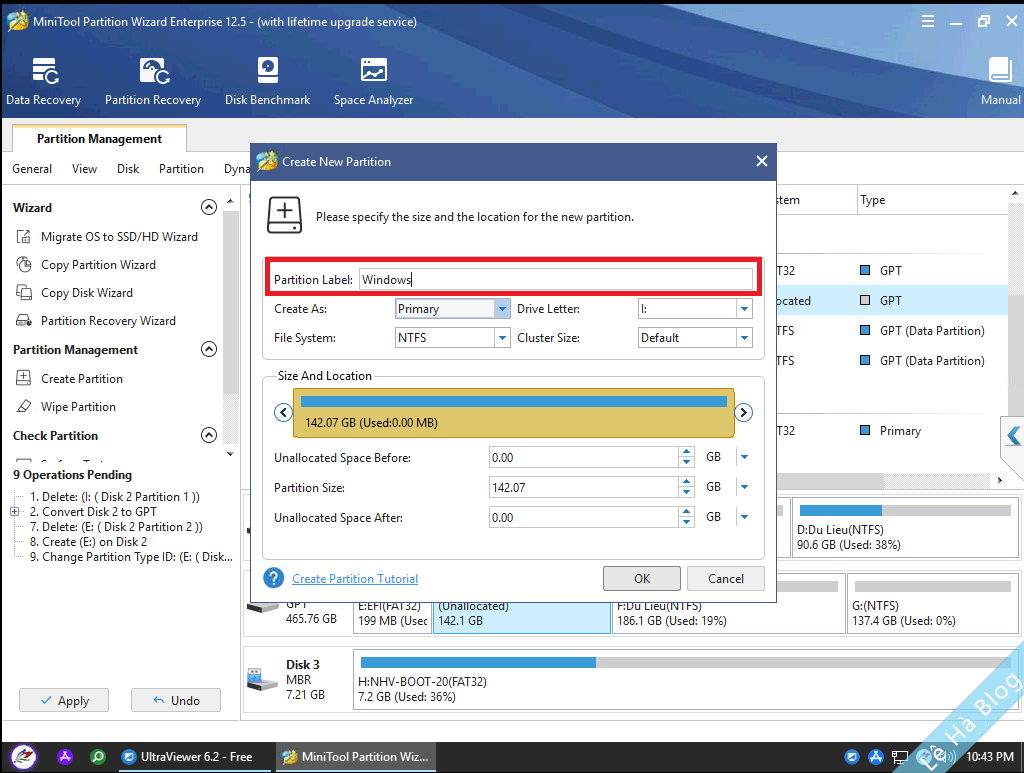This screenshot has width=1024, height=773.
Task: Cancel the Create New Partition dialog
Action: 726,578
